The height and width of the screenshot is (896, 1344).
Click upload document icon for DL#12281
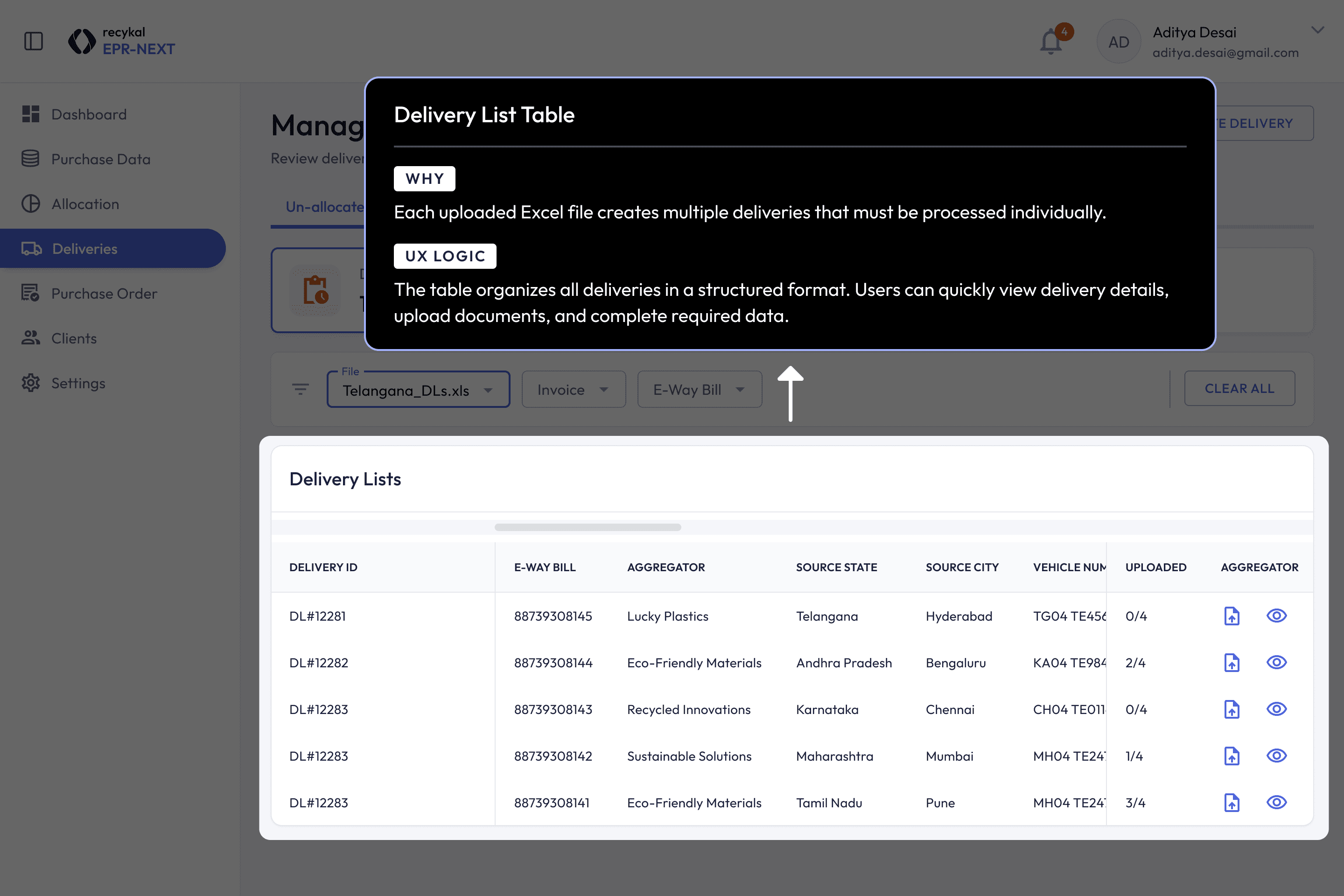[x=1232, y=616]
